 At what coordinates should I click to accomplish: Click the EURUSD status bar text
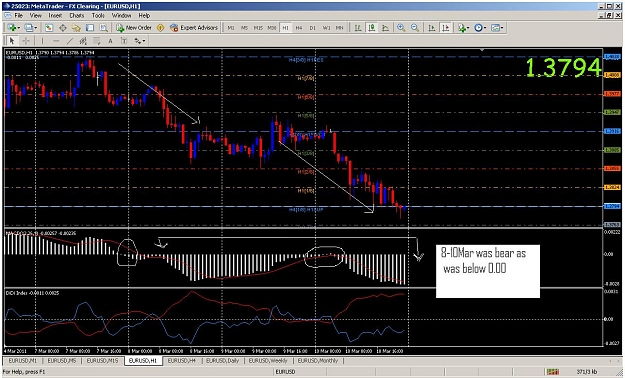[285, 372]
